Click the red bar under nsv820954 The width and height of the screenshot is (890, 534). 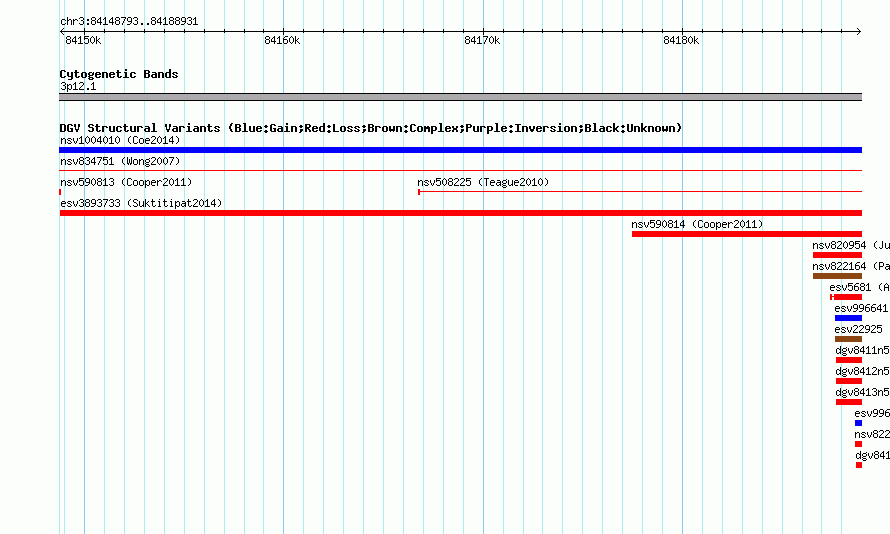tap(837, 255)
